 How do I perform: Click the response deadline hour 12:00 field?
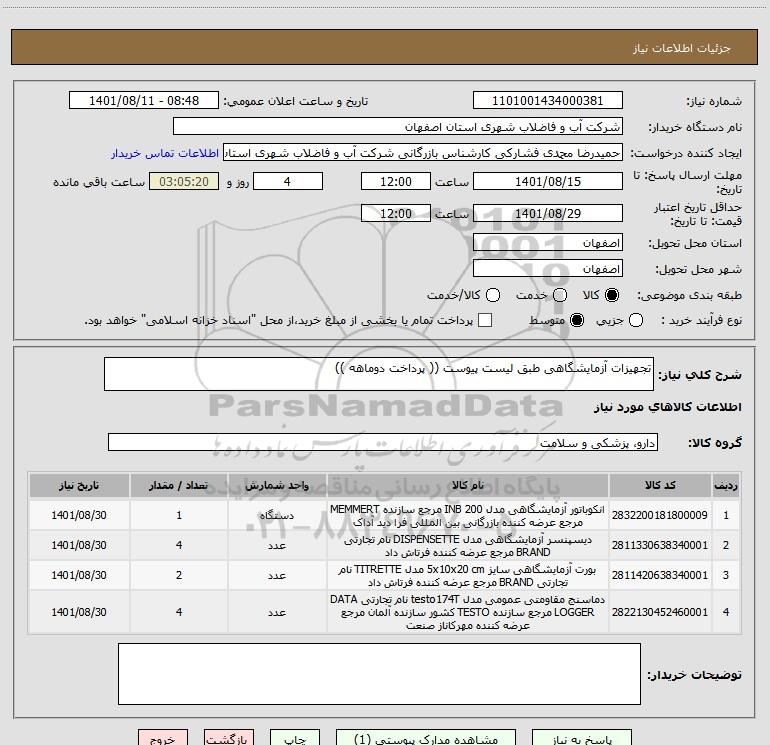pyautogui.click(x=396, y=181)
